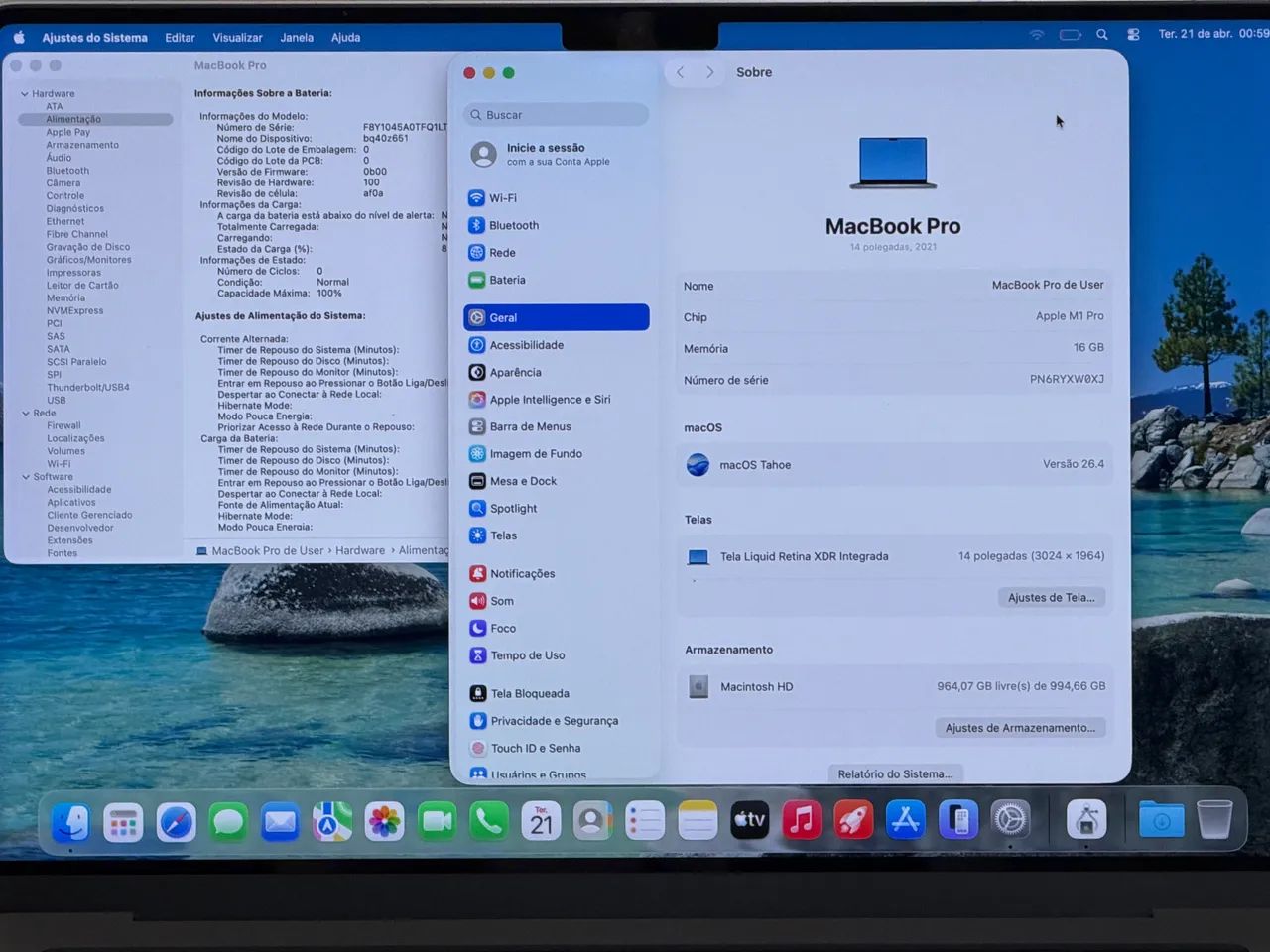Click the Wi-Fi status icon in menu bar
1270x952 pixels.
[x=1037, y=34]
